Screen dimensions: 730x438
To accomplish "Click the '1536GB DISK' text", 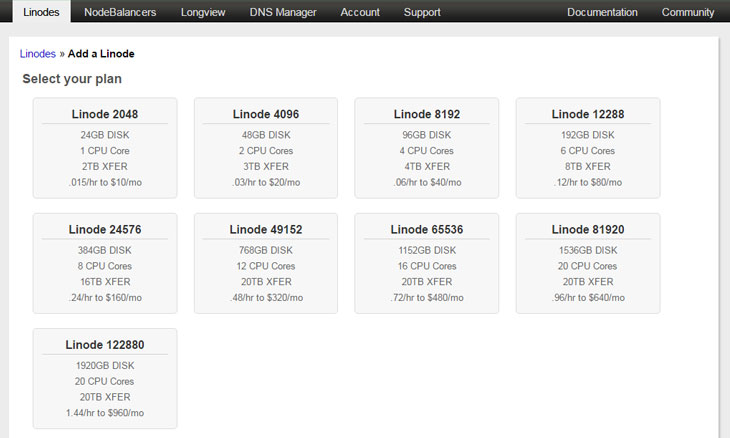I will coord(588,250).
